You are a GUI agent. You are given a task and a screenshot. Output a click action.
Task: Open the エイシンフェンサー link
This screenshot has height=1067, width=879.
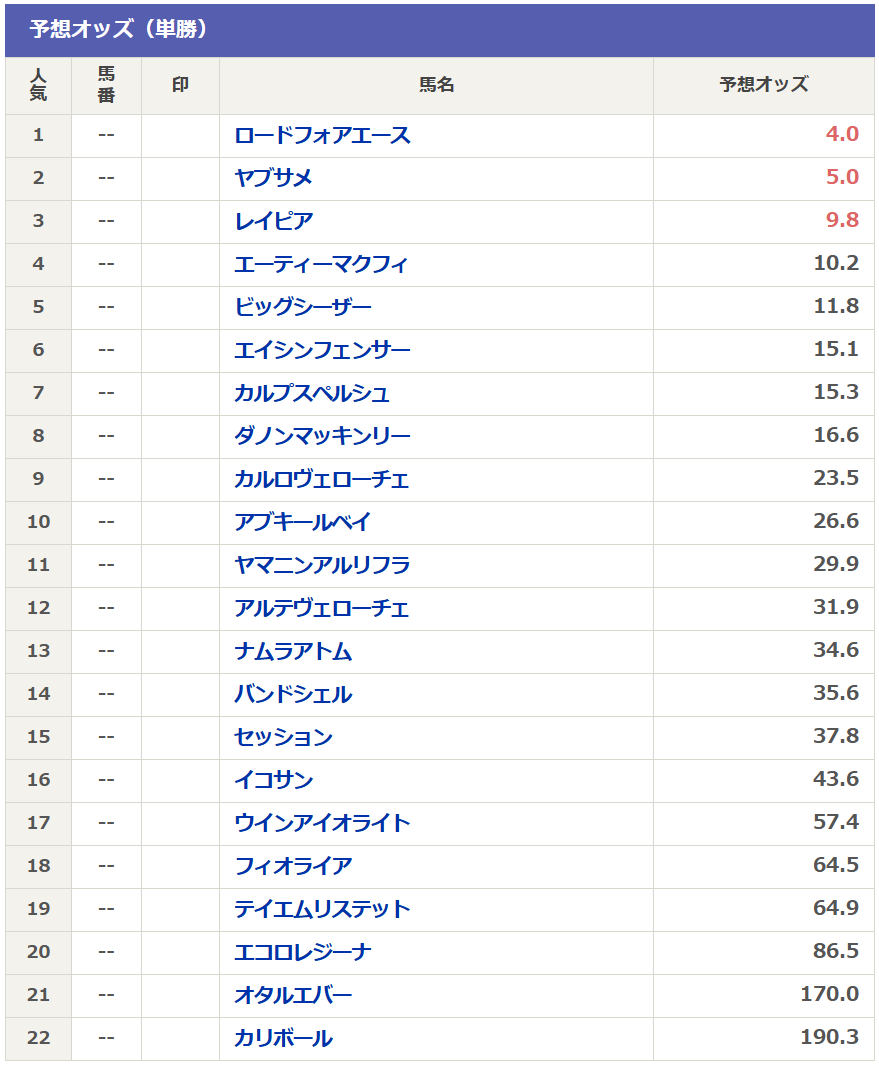[322, 350]
